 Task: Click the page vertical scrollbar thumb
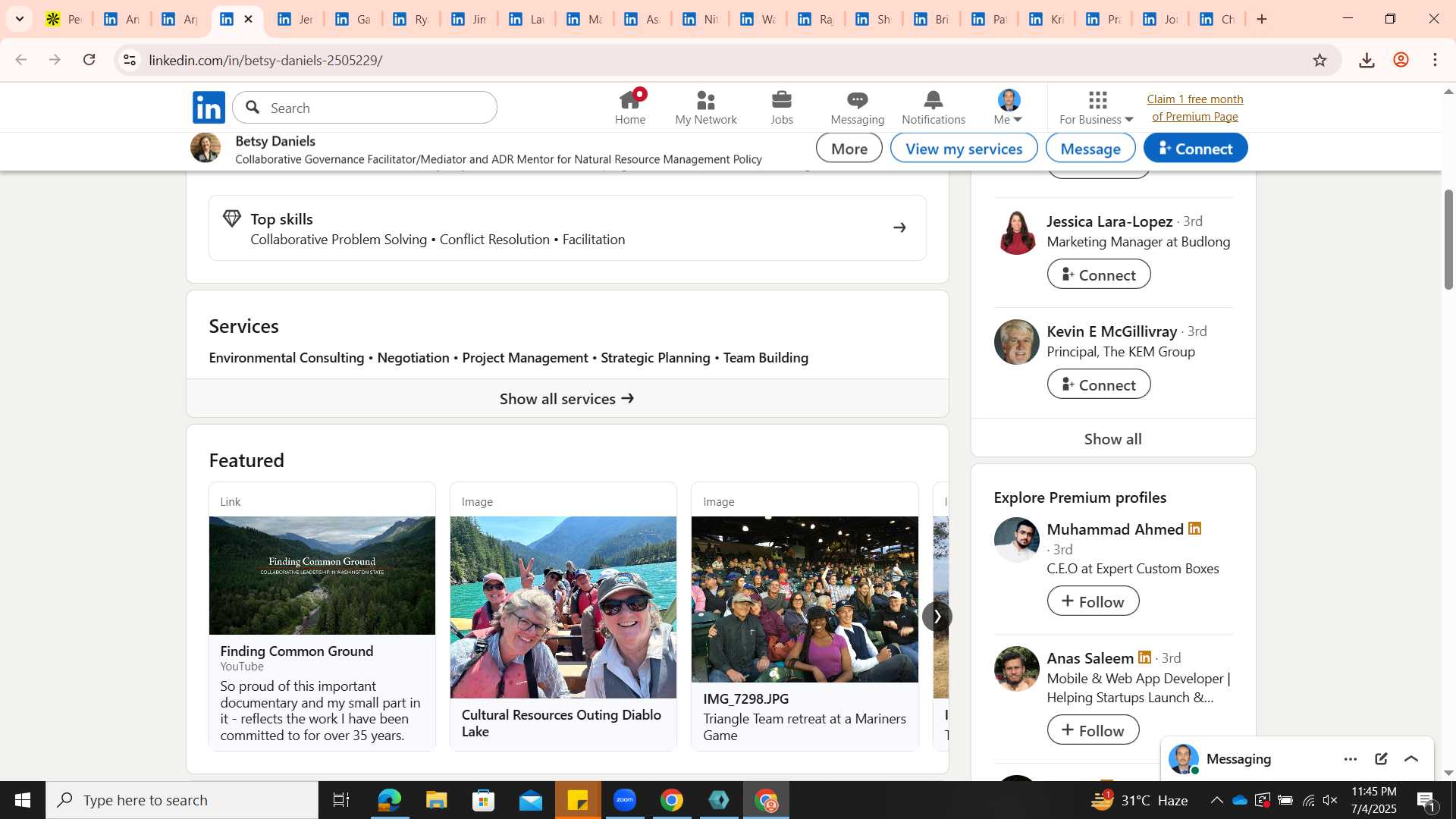point(1448,239)
